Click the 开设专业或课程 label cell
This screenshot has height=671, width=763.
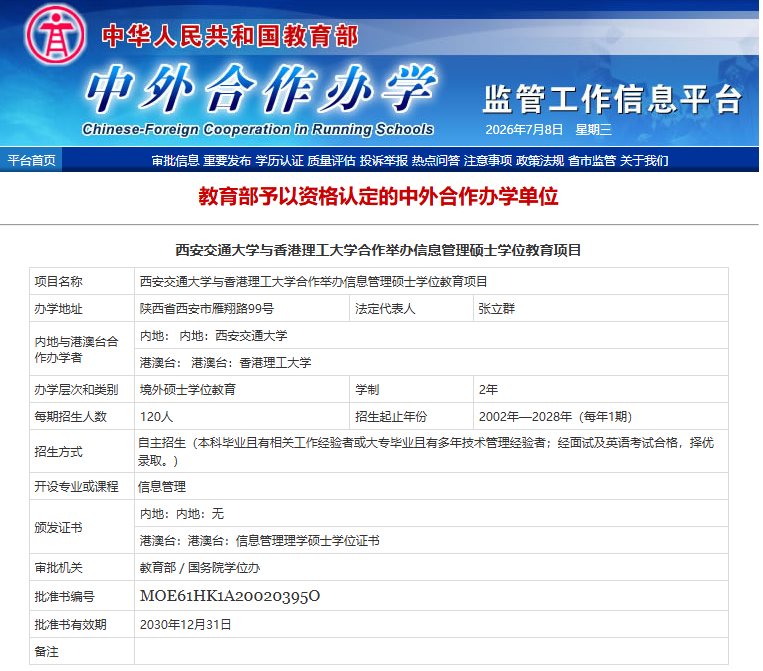(x=82, y=487)
